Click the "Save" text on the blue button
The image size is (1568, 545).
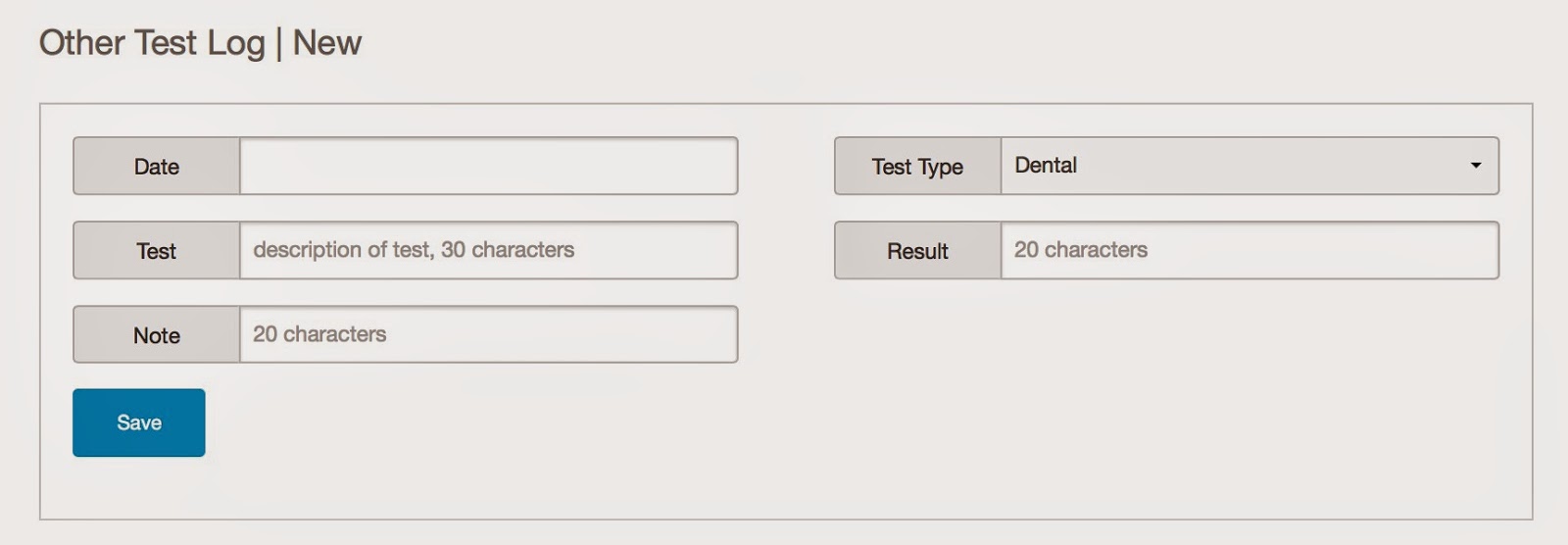pyautogui.click(x=139, y=422)
